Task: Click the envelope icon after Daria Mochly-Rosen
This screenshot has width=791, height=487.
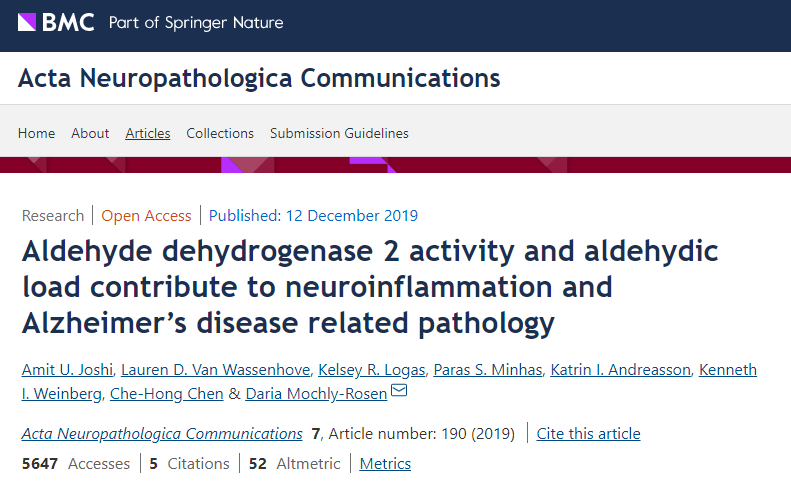Action: point(399,392)
